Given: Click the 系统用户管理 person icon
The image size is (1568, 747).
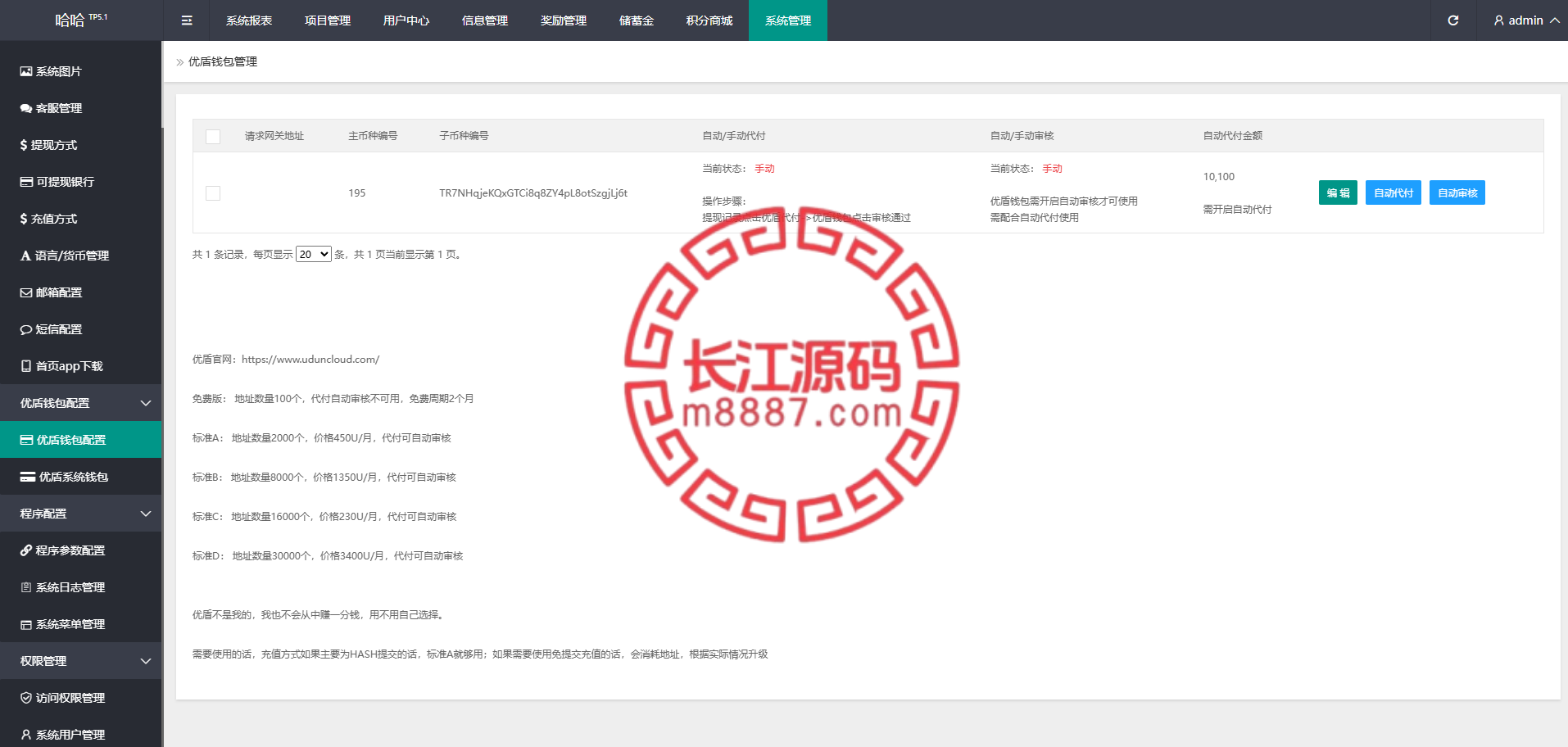Looking at the screenshot, I should pyautogui.click(x=26, y=735).
